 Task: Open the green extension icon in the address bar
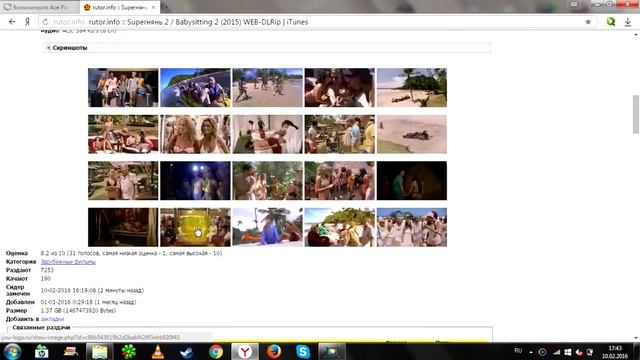coord(611,22)
